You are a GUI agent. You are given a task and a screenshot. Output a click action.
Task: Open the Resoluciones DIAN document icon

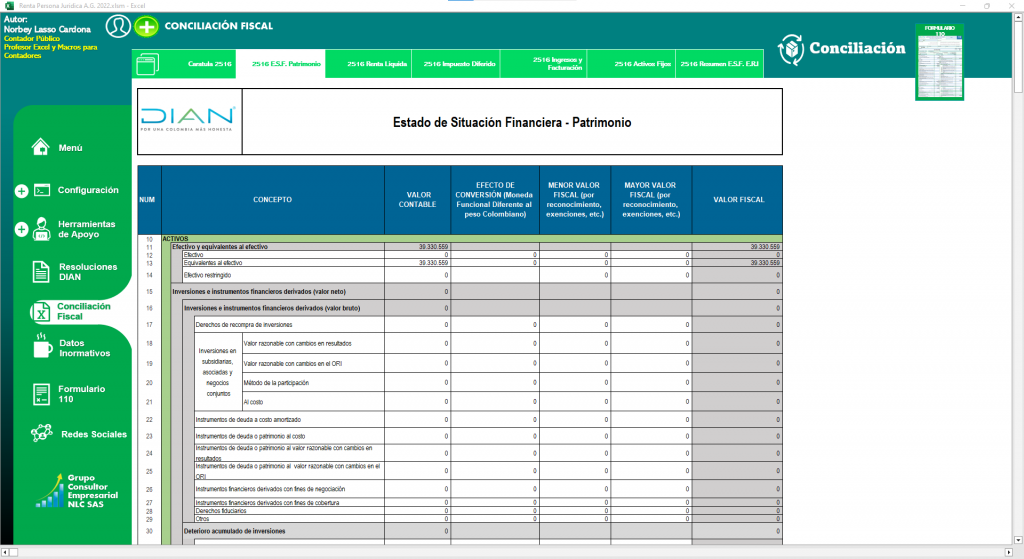point(41,272)
